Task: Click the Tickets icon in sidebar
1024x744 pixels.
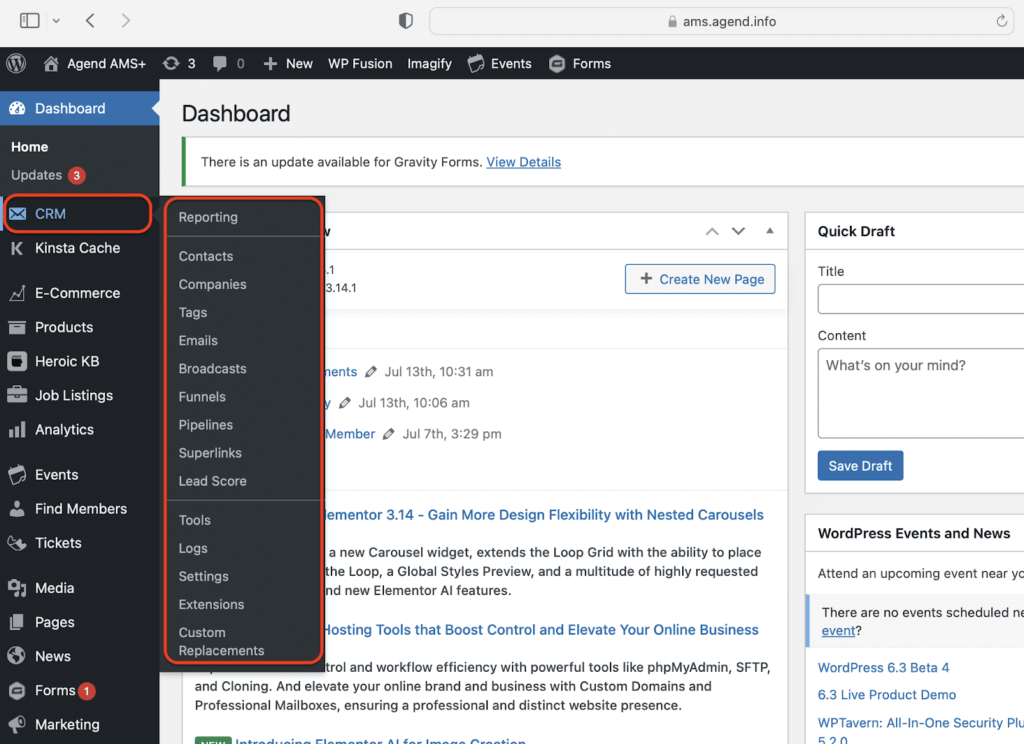Action: (18, 543)
